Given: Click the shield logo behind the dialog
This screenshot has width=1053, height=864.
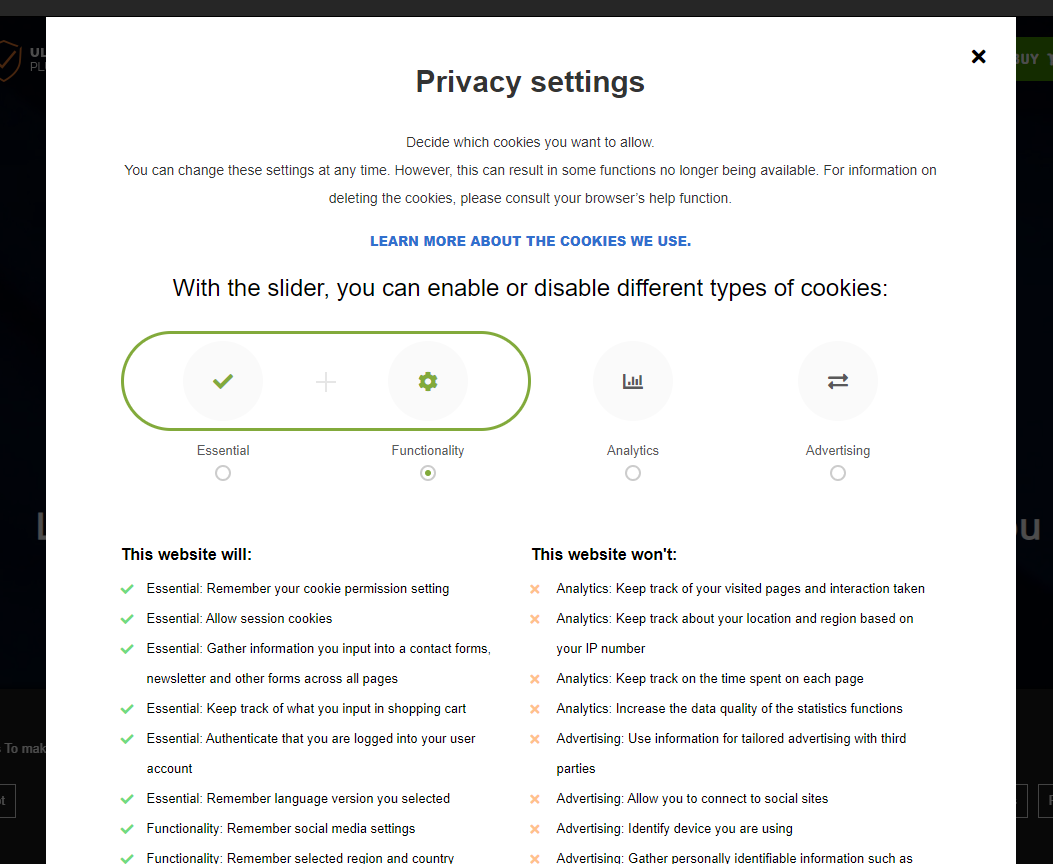Looking at the screenshot, I should click(x=8, y=60).
